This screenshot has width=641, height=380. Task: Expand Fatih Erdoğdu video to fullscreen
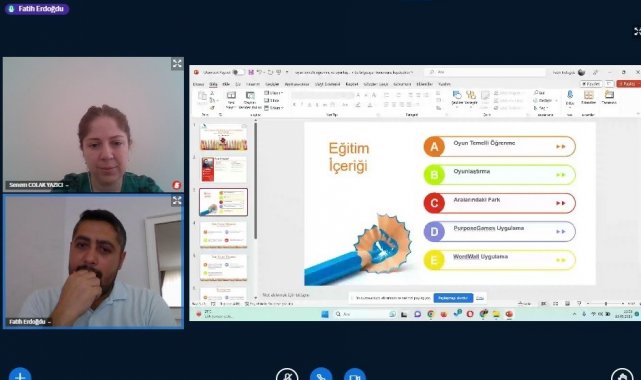point(177,201)
